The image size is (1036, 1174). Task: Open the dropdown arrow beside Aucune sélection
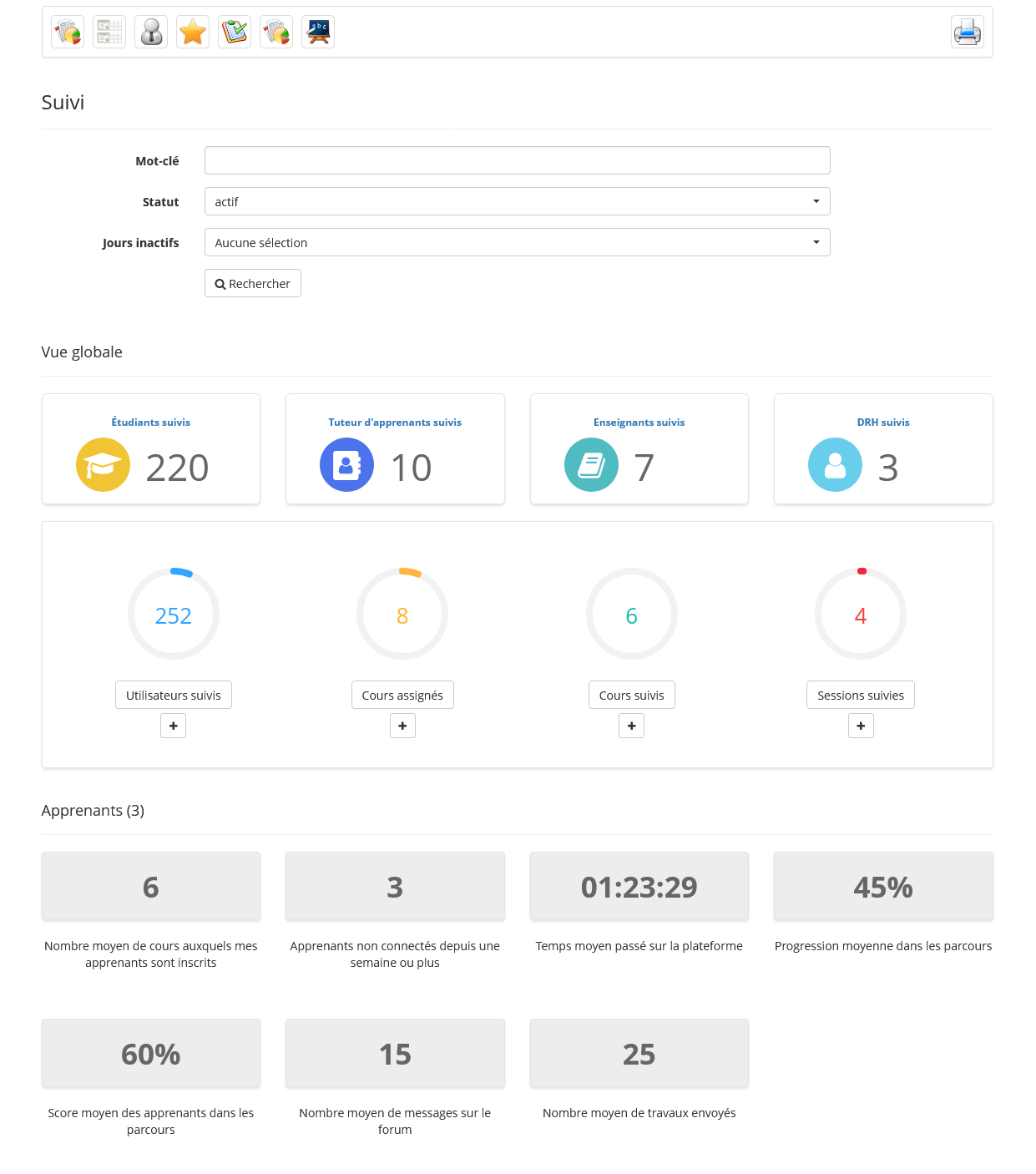click(x=816, y=242)
